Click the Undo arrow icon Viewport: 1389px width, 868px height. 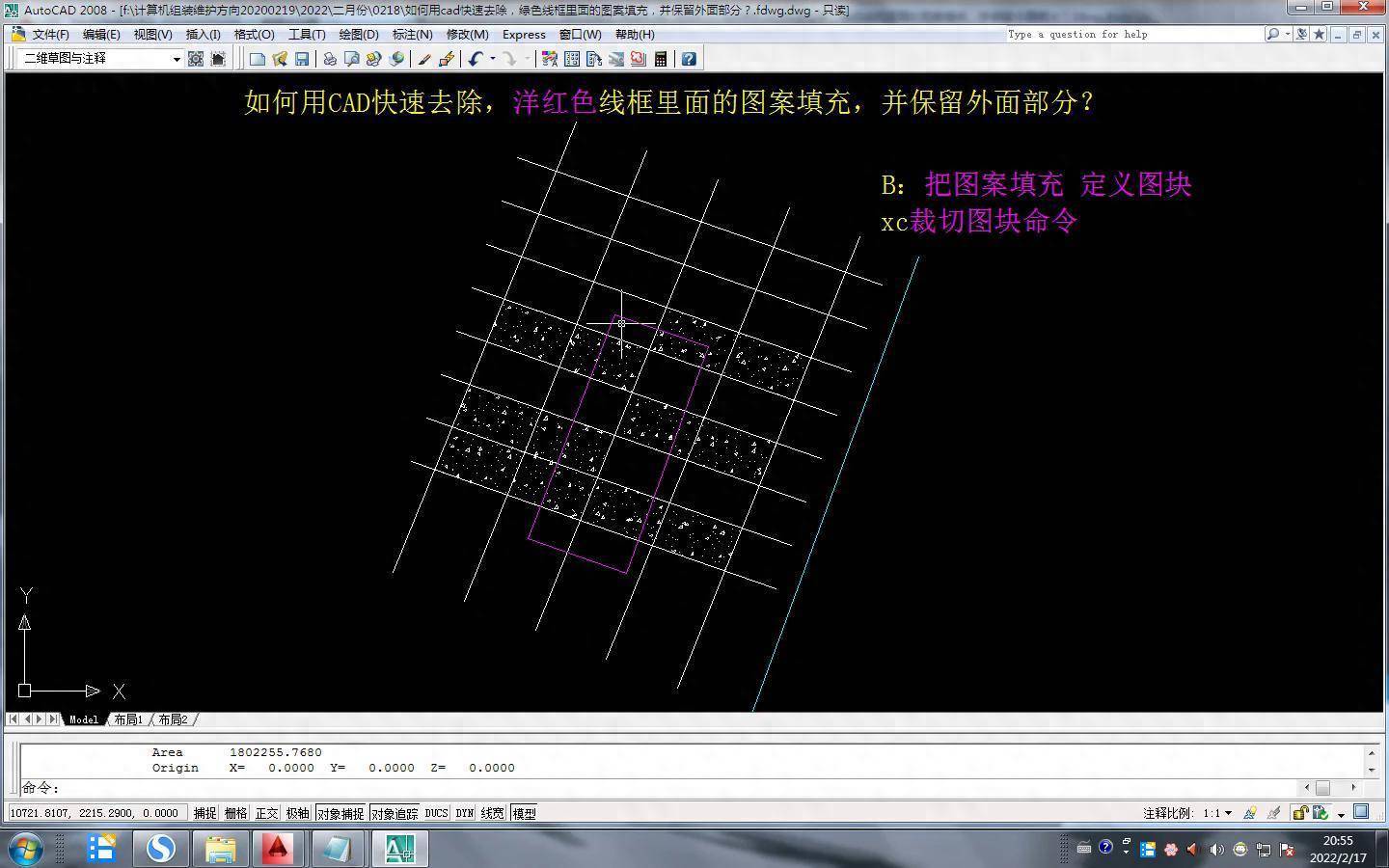[x=475, y=59]
